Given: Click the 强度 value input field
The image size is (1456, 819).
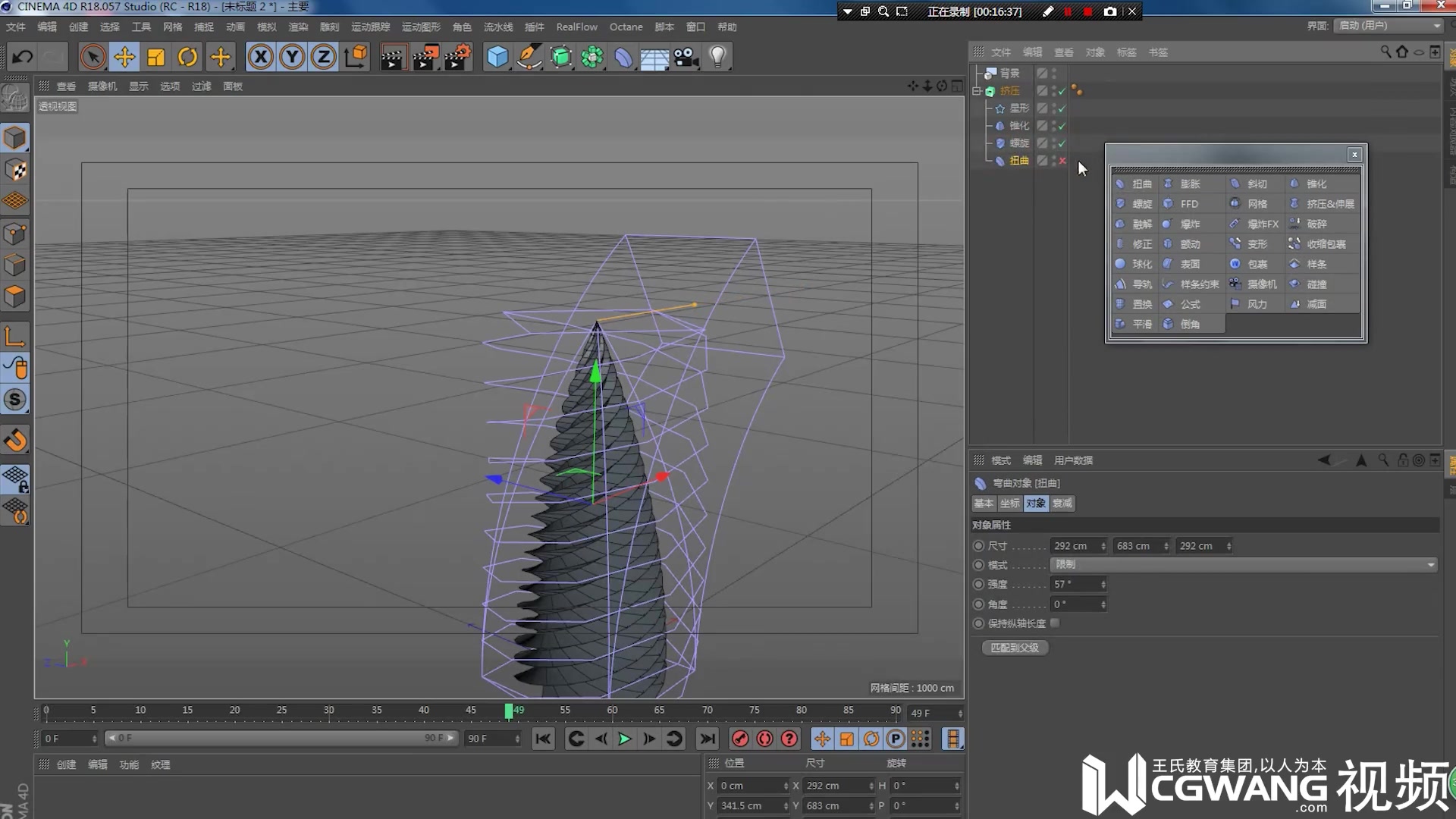Looking at the screenshot, I should click(x=1075, y=585).
